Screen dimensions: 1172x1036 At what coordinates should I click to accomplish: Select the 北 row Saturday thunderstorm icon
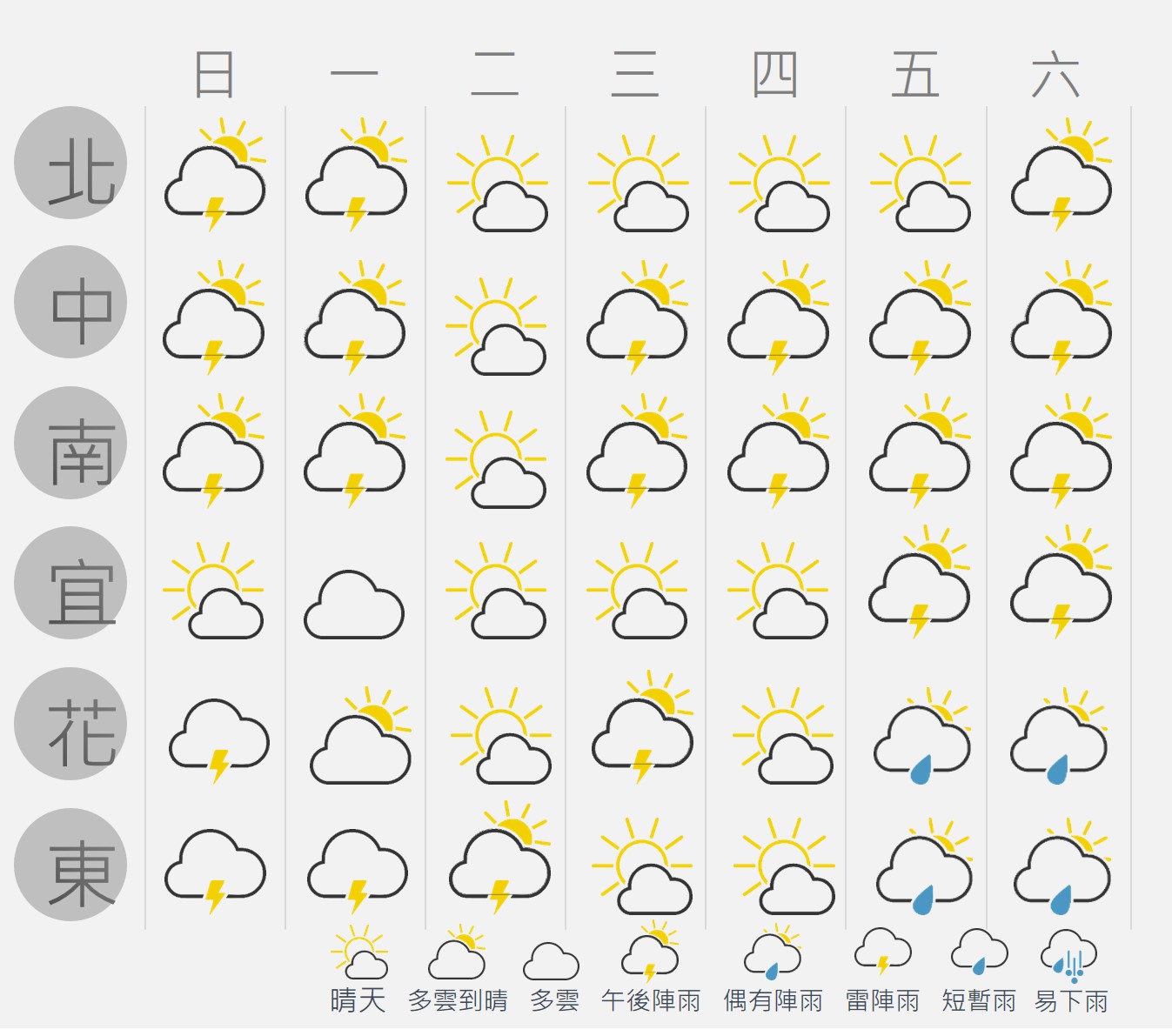(1061, 175)
